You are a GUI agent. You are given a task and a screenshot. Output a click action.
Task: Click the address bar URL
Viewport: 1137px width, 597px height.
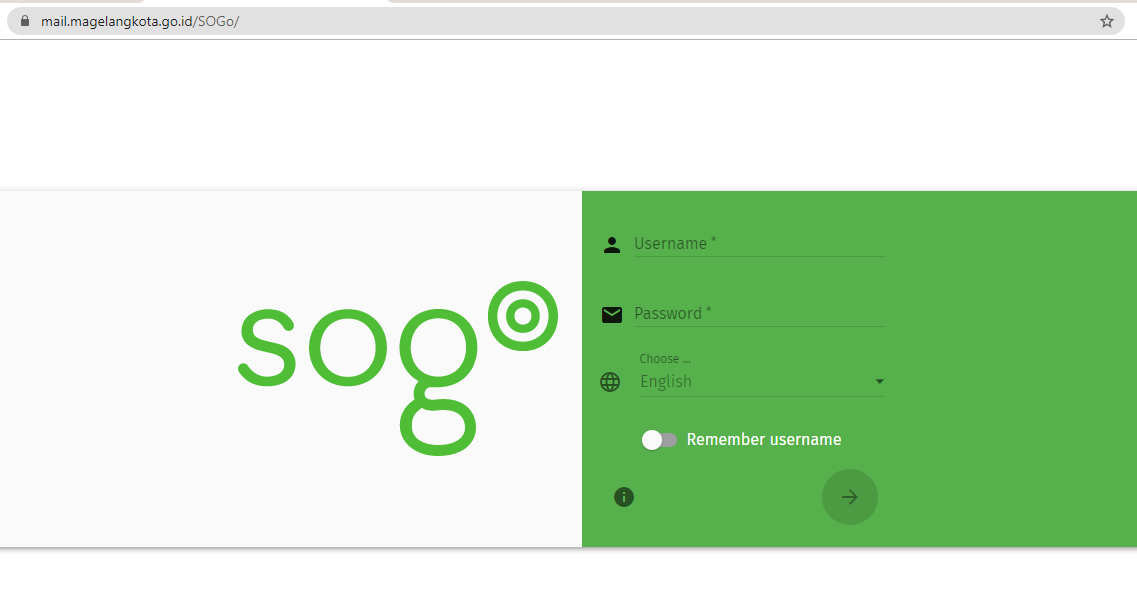click(140, 21)
